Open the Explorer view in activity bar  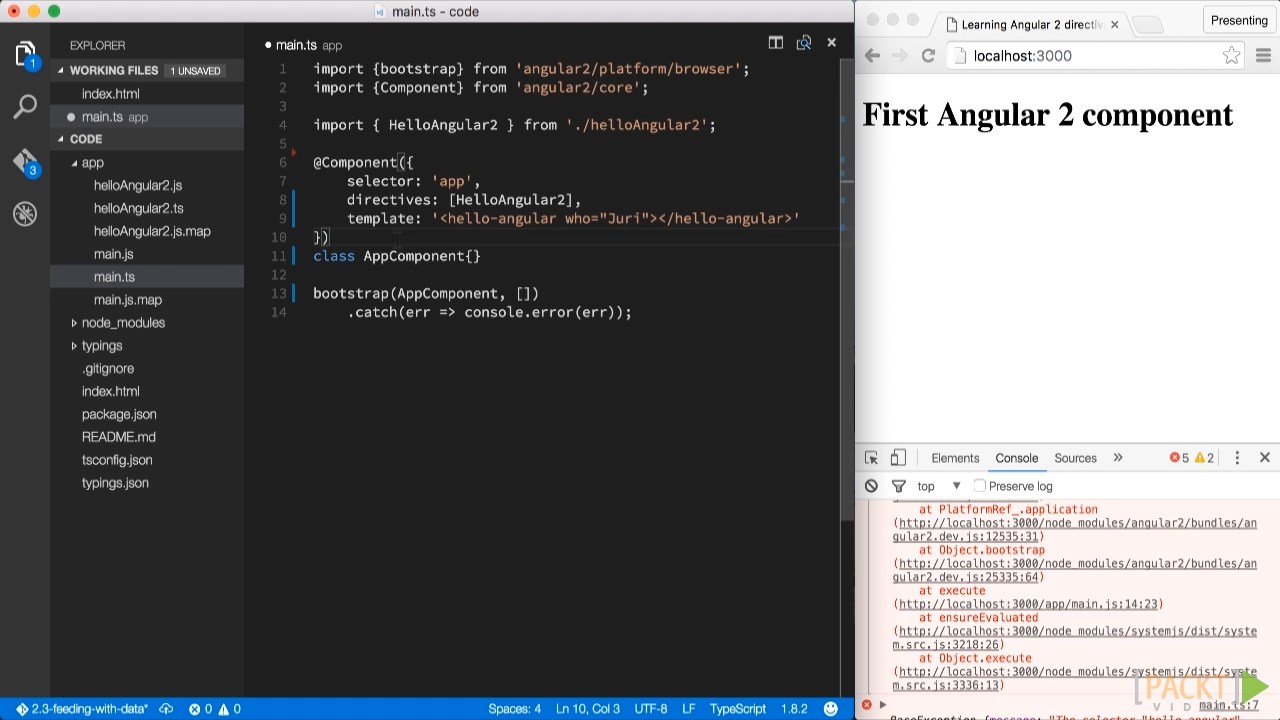[25, 55]
